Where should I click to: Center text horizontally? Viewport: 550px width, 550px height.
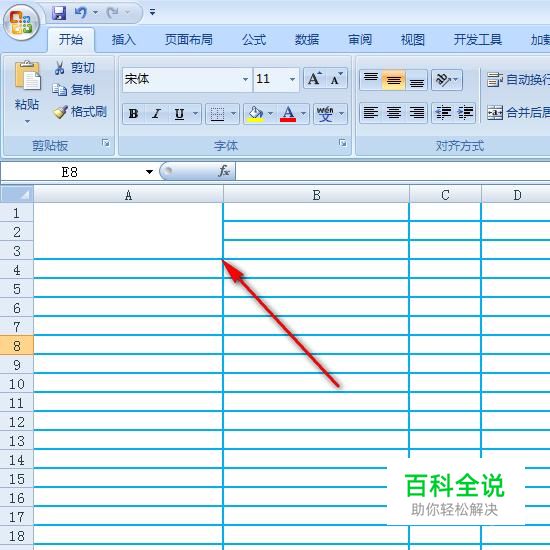coord(394,113)
